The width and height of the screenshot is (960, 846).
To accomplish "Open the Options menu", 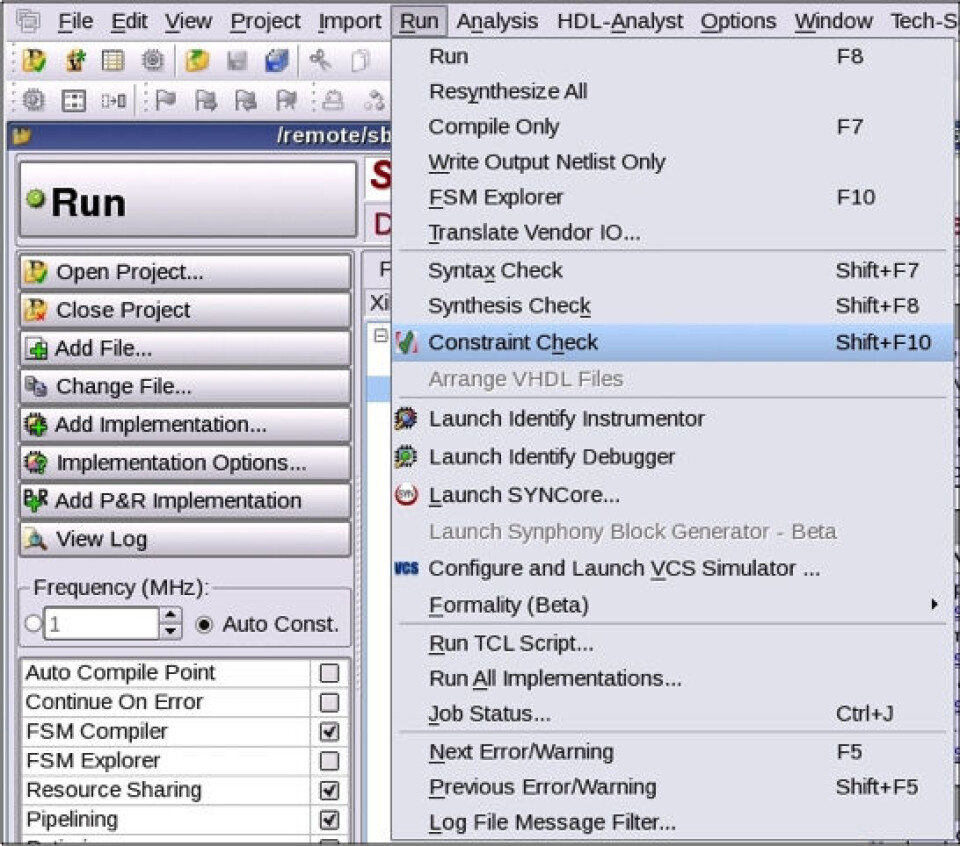I will point(738,21).
